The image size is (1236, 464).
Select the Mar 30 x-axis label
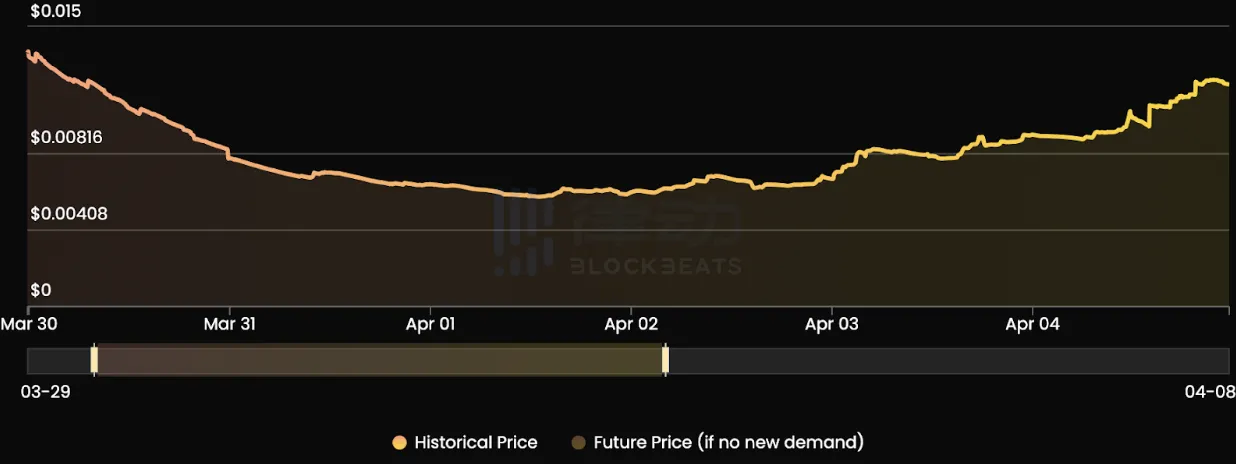pos(30,324)
